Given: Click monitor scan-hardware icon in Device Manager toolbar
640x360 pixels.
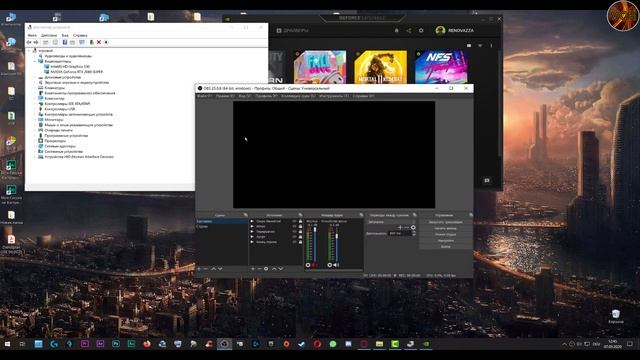Looking at the screenshot, I should pyautogui.click(x=82, y=42).
